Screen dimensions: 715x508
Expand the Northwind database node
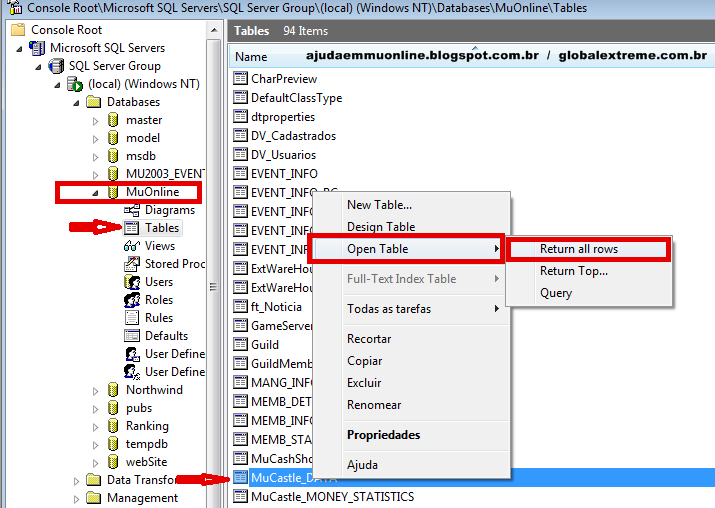(95, 391)
